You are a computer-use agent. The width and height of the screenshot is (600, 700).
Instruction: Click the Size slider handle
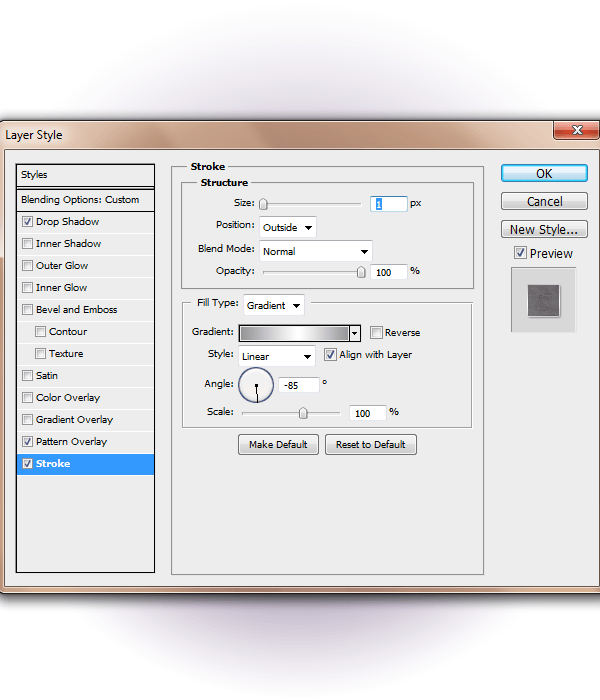point(263,204)
